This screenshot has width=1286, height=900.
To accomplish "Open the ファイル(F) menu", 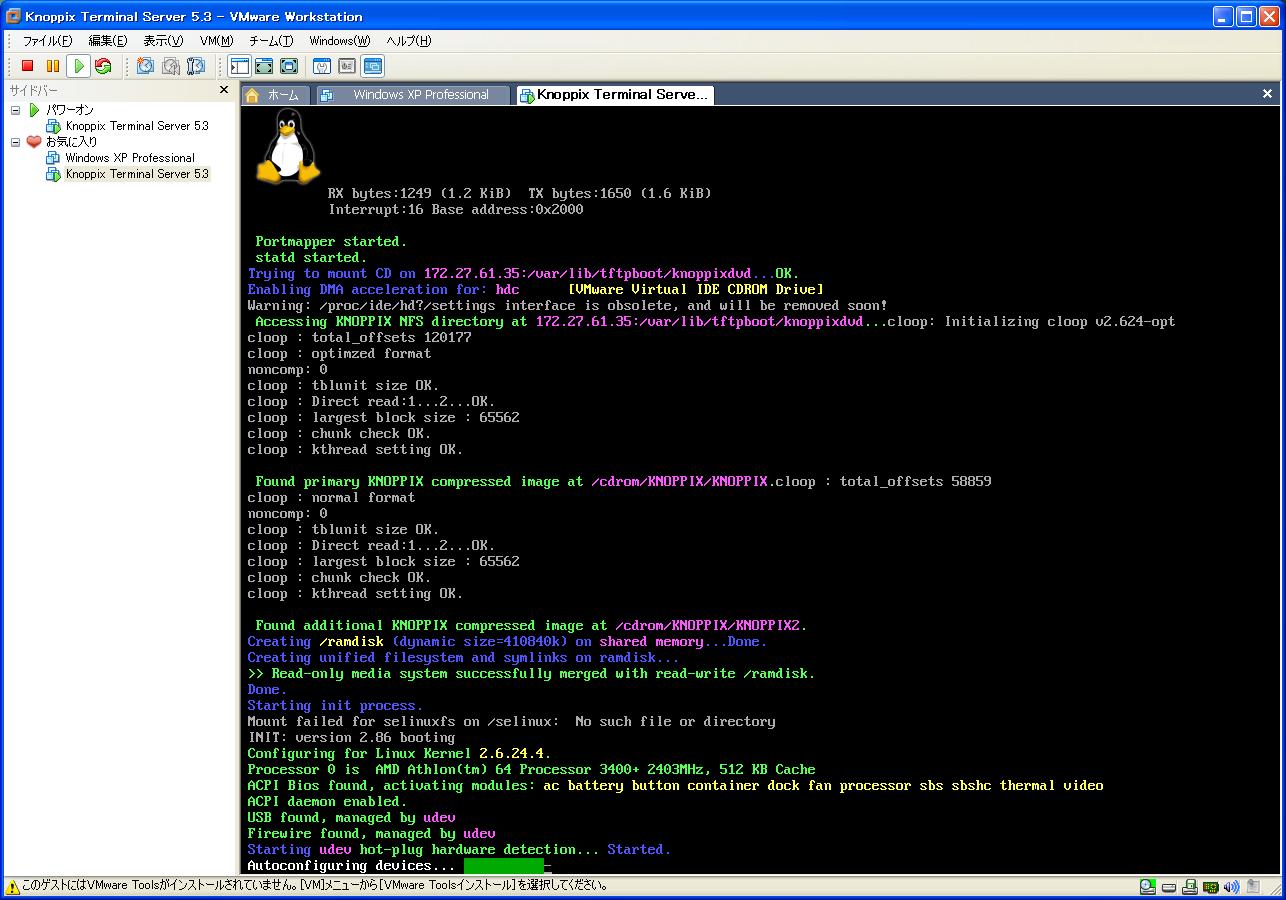I will pyautogui.click(x=47, y=41).
